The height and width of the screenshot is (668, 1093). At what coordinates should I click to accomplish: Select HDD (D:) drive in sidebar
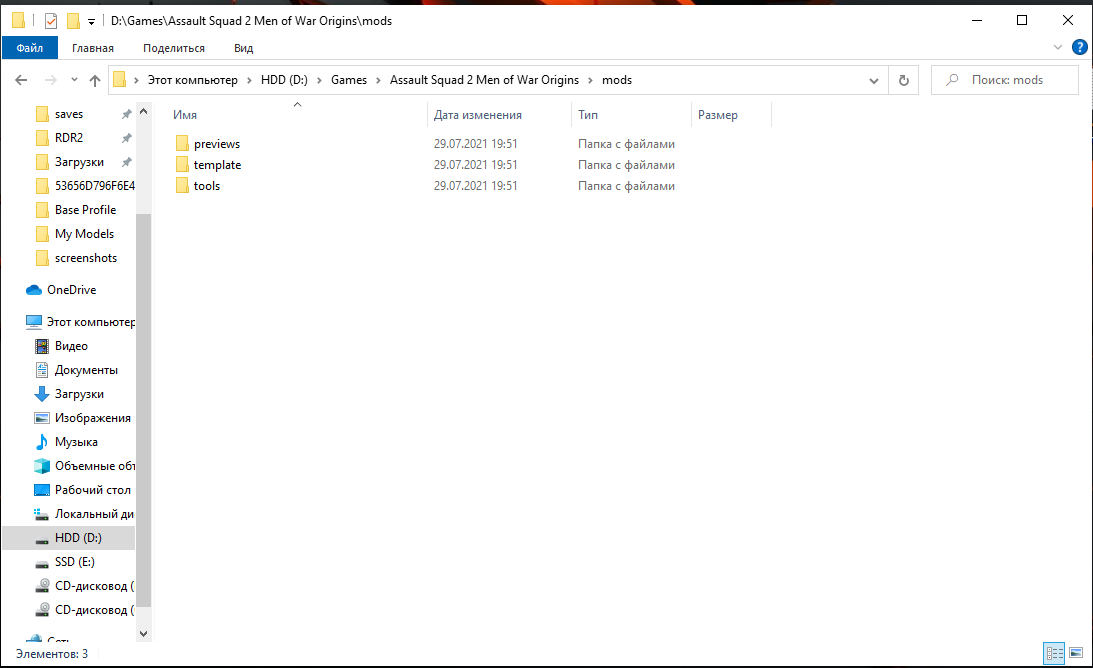click(x=68, y=538)
